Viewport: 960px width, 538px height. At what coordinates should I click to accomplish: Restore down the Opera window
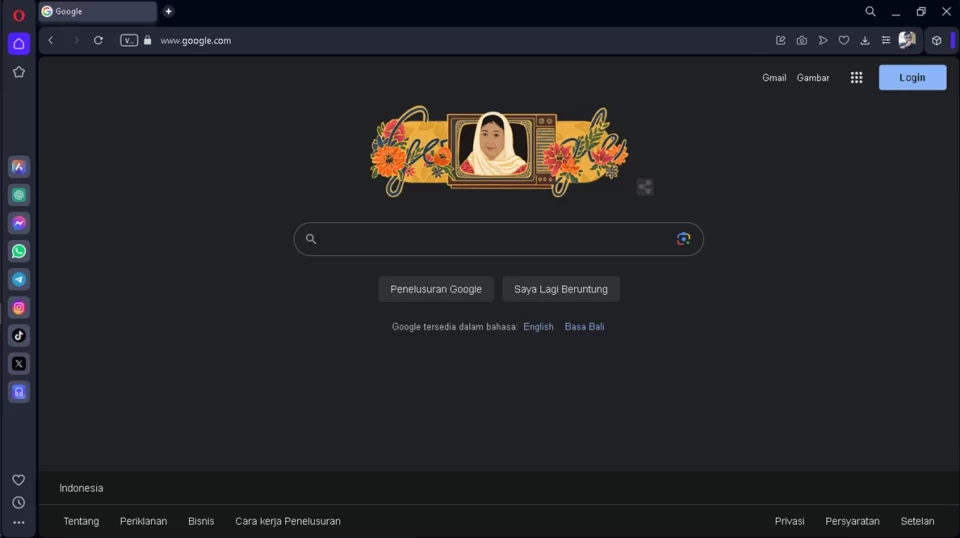point(921,12)
